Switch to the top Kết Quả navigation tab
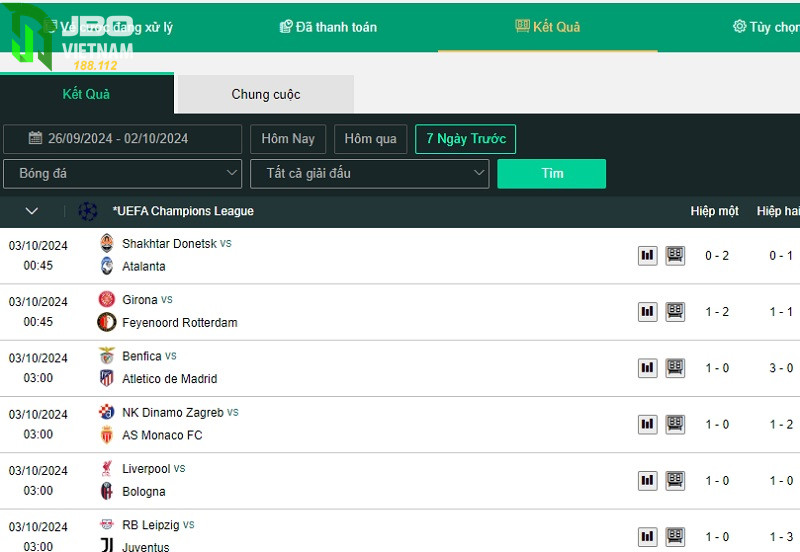800x552 pixels. click(x=547, y=27)
